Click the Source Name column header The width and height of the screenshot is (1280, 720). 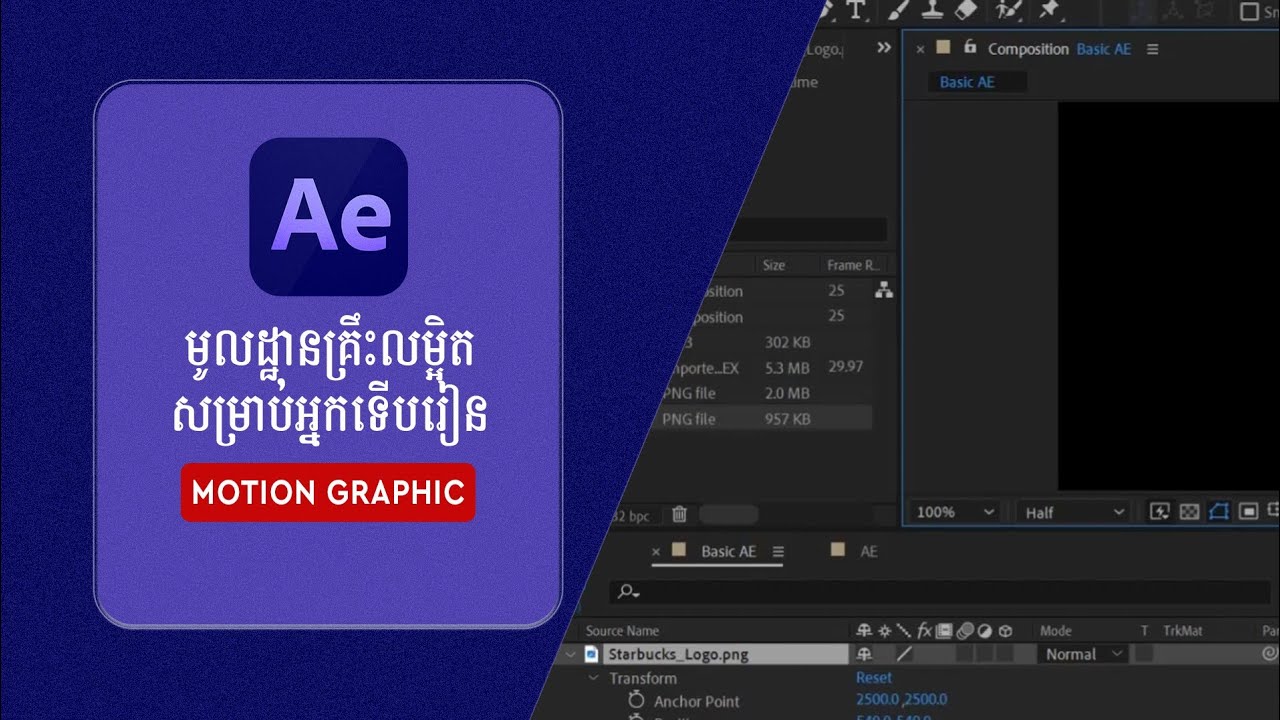(622, 631)
